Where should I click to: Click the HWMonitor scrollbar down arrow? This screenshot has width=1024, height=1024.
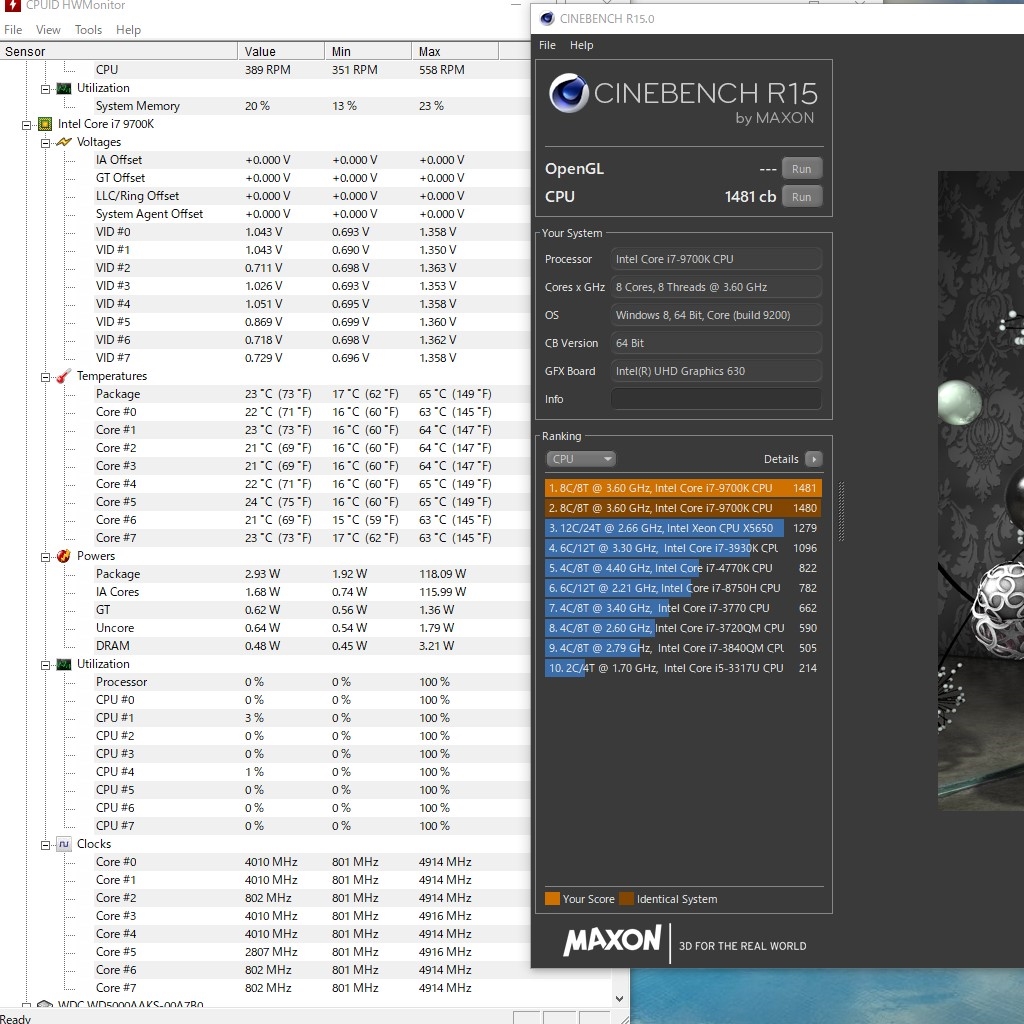tap(619, 999)
